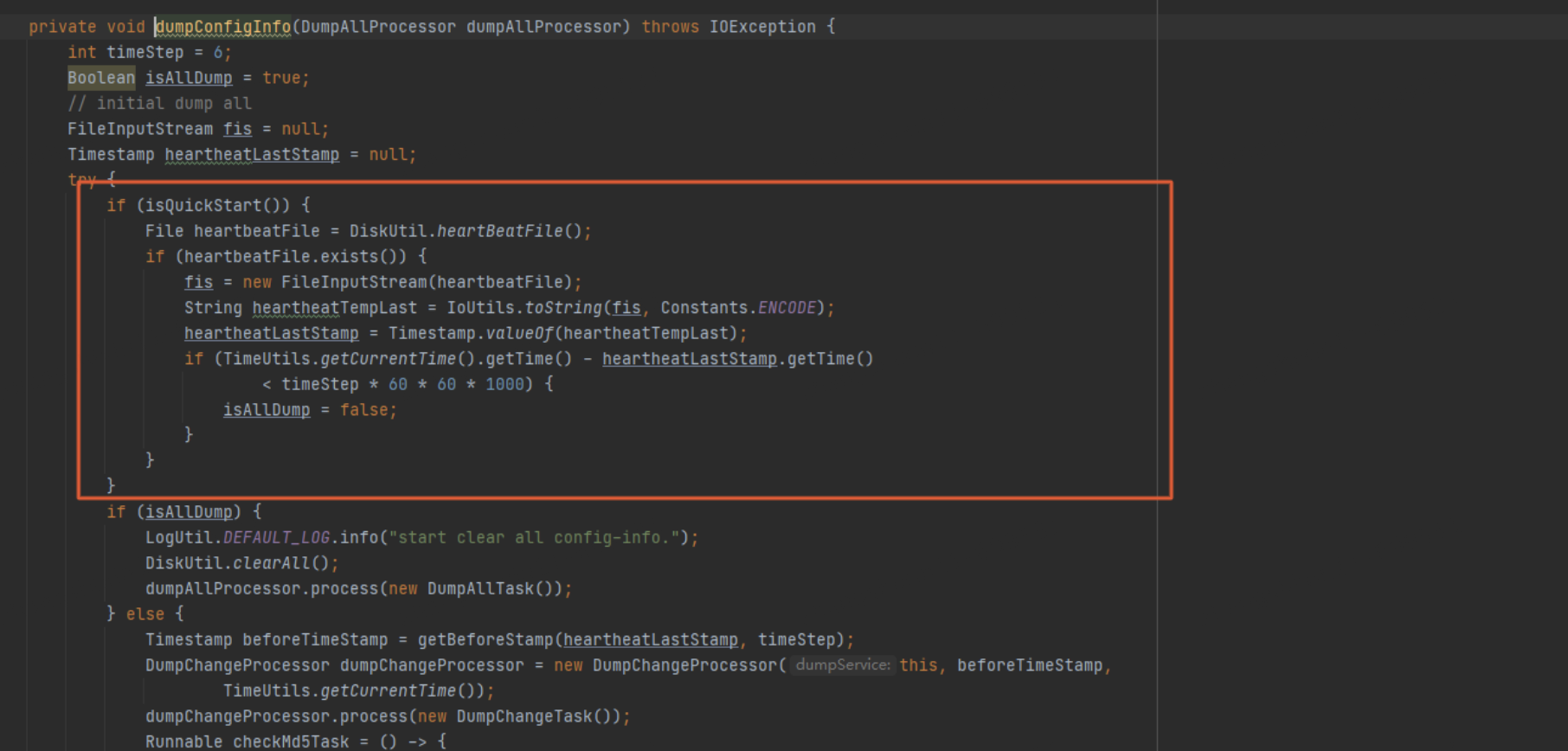Image resolution: width=1568 pixels, height=751 pixels.
Task: Click the italic clearAll() method call
Action: pos(280,562)
